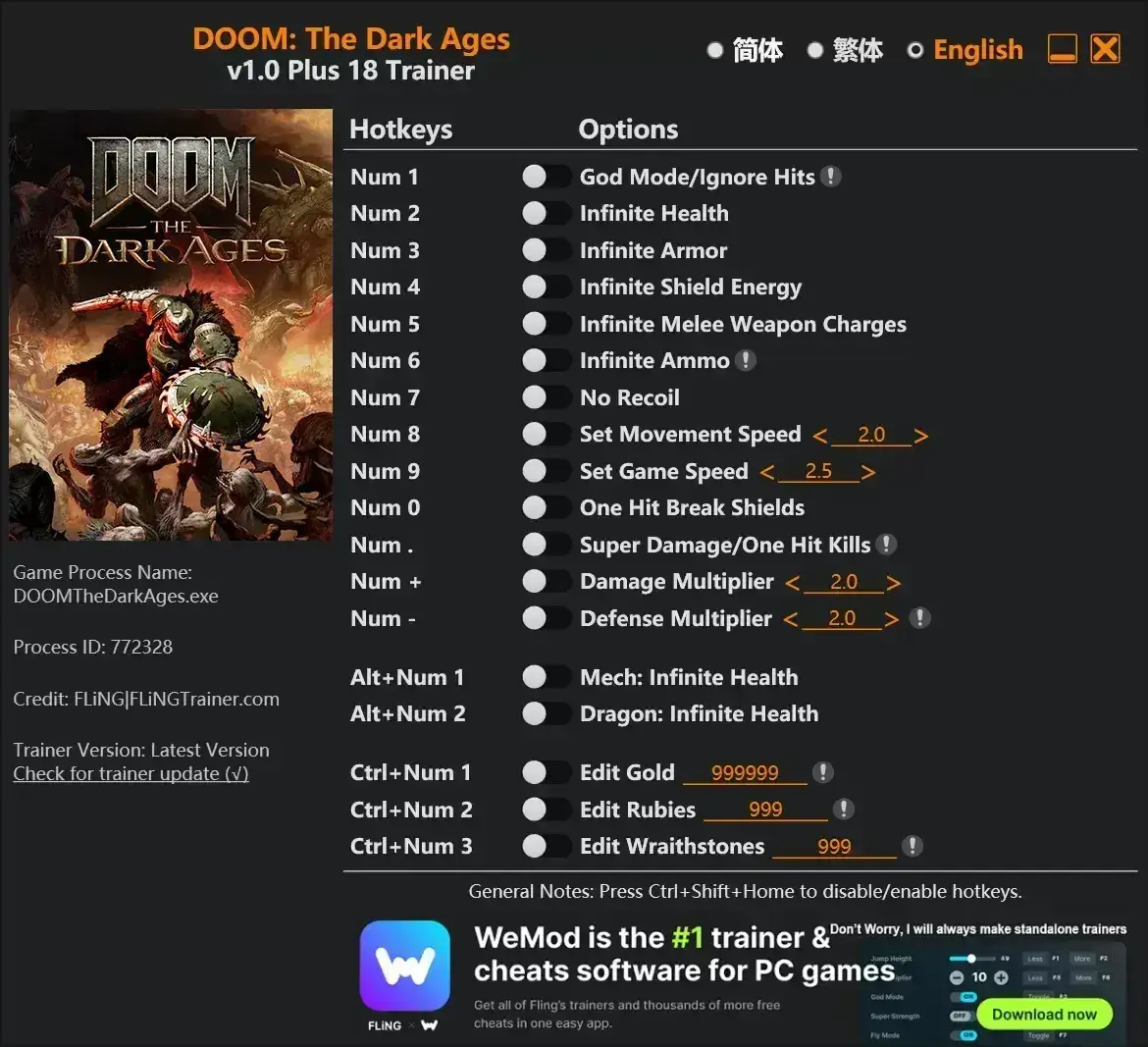
Task: Enable the No Recoil toggle
Action: coord(546,397)
